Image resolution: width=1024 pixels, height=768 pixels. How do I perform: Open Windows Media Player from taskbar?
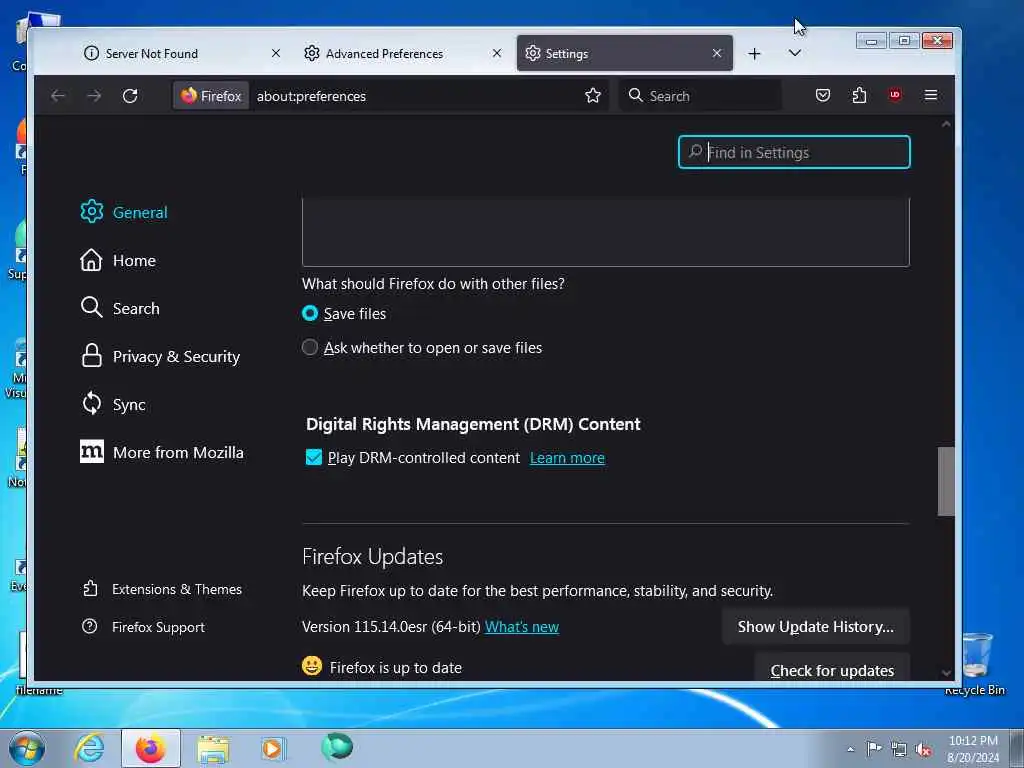click(273, 748)
